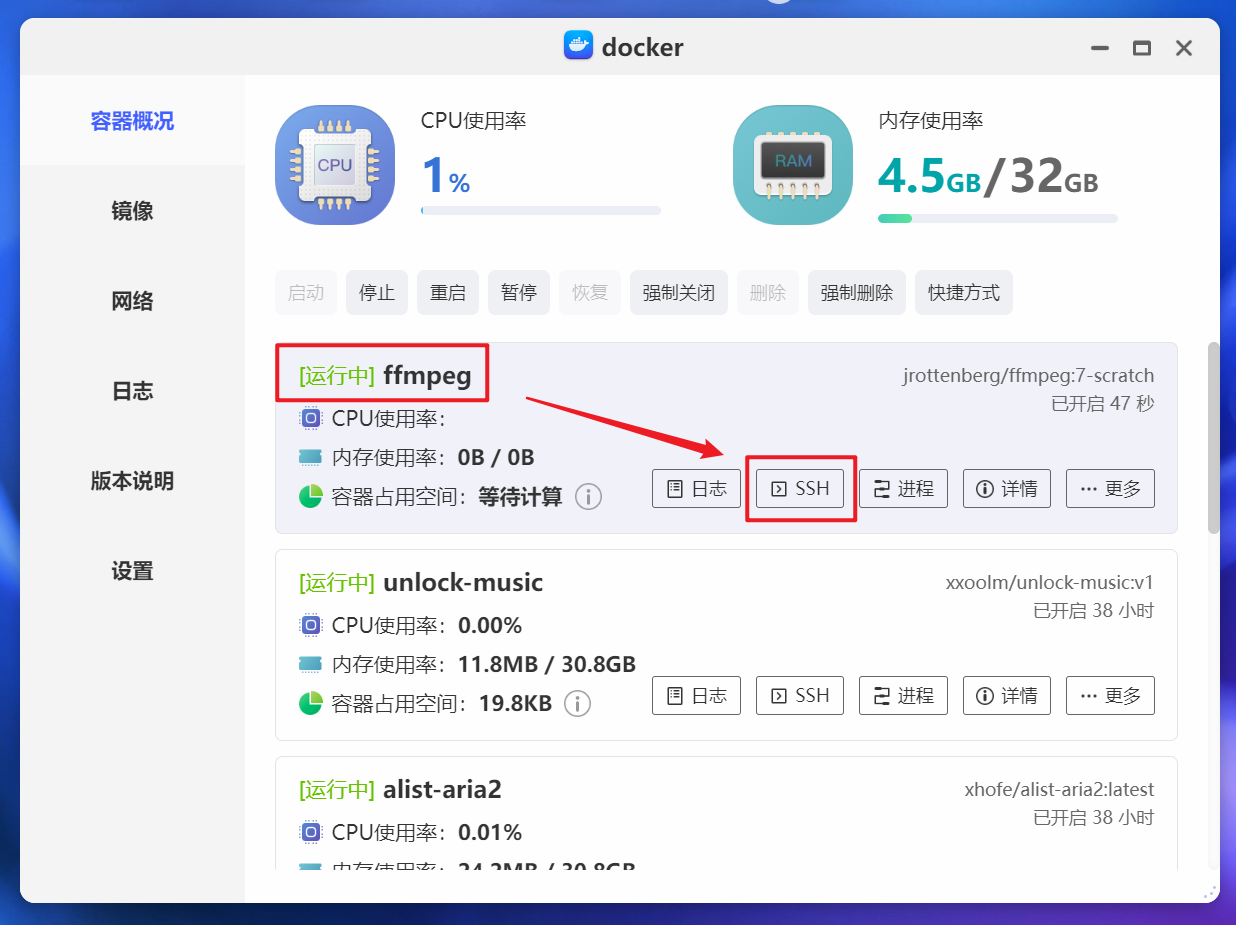Screen dimensions: 1236x925
Task: Click the CPU usage progress bar
Action: point(541,210)
